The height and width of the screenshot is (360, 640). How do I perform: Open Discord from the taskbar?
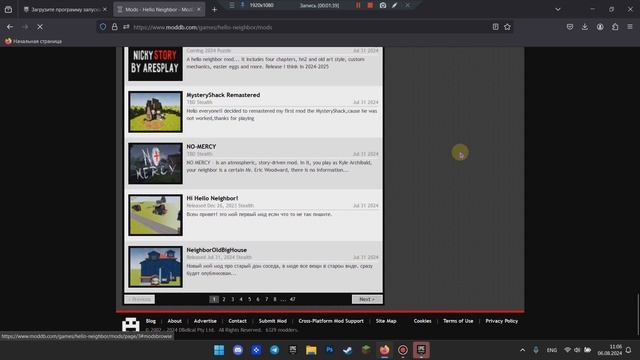pyautogui.click(x=238, y=350)
